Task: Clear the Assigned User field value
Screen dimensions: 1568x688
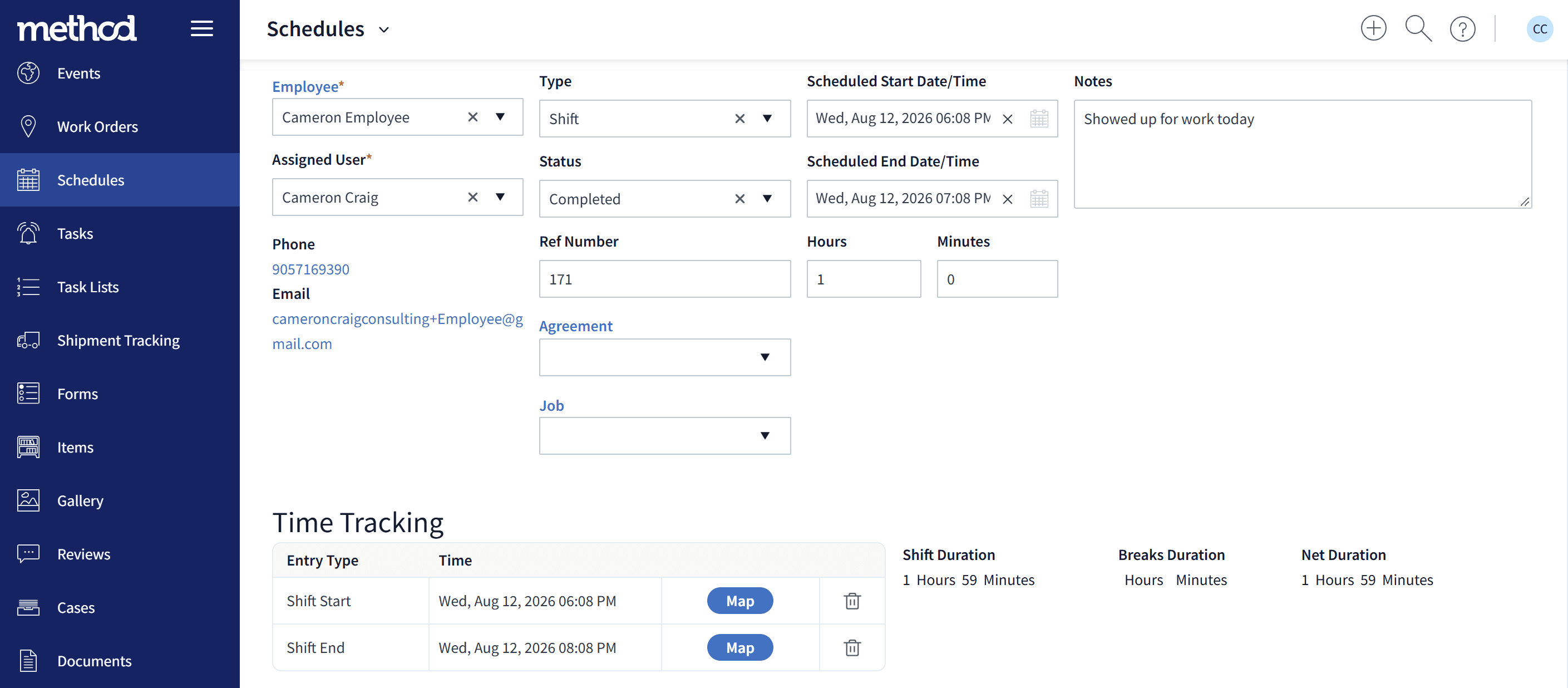Action: 472,197
